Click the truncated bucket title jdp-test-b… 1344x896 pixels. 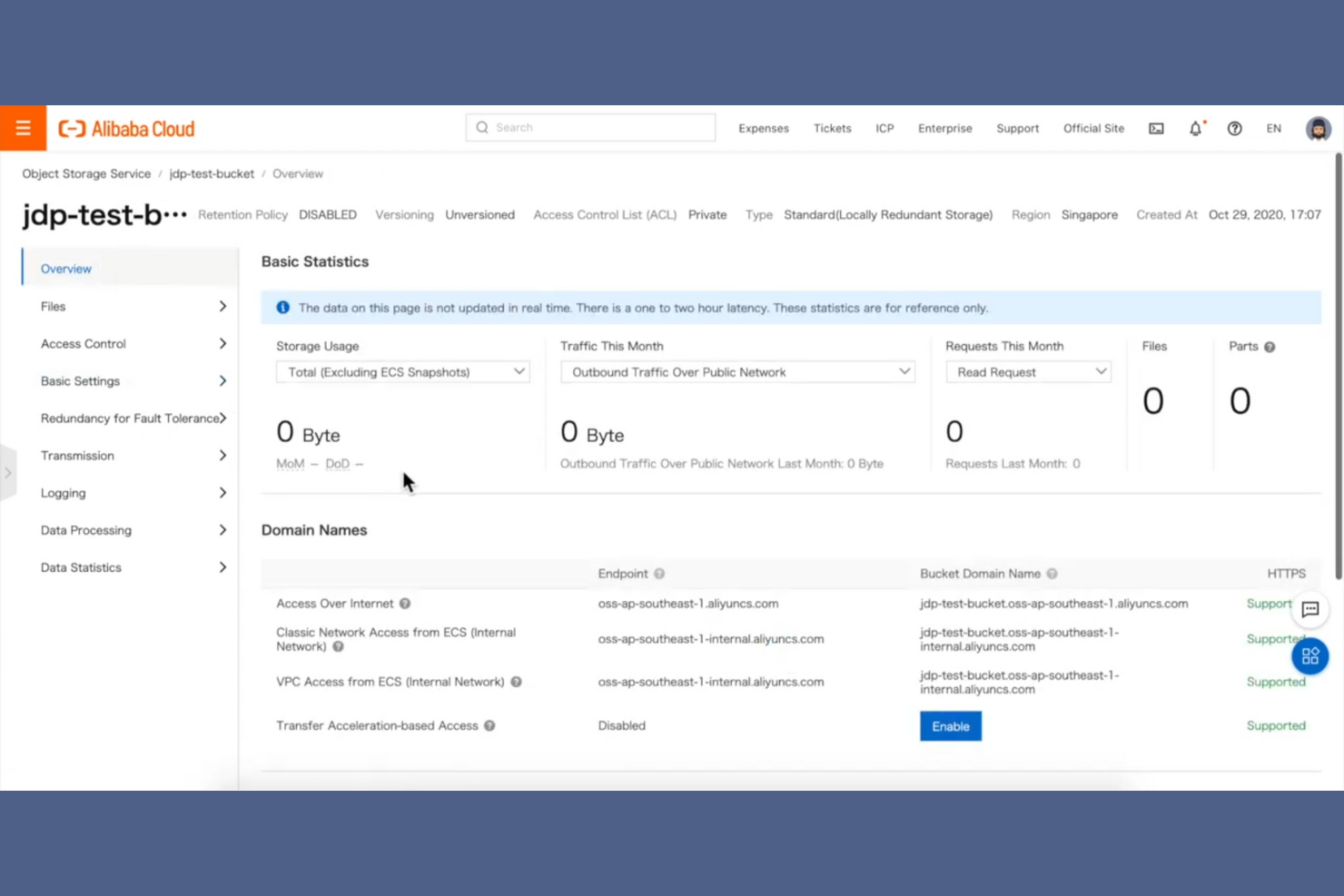tap(104, 215)
